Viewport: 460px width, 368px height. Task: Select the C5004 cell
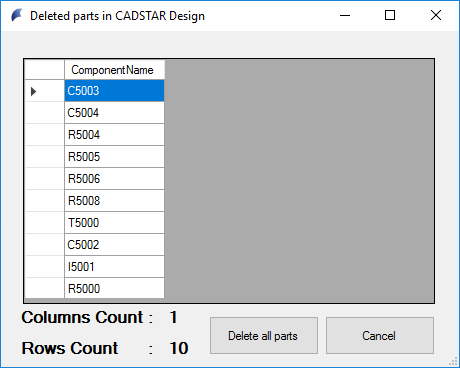(x=114, y=113)
